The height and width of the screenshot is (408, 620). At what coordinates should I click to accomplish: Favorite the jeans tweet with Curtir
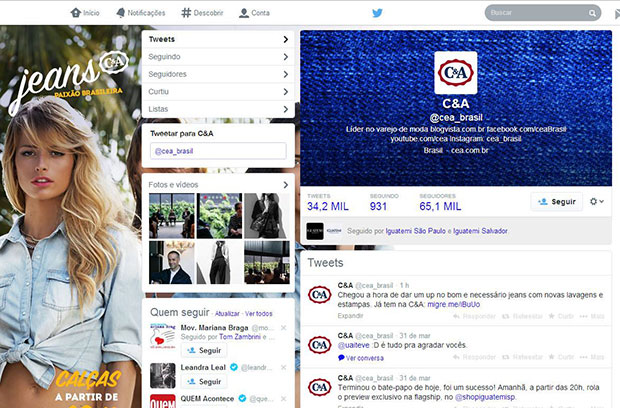click(x=561, y=316)
